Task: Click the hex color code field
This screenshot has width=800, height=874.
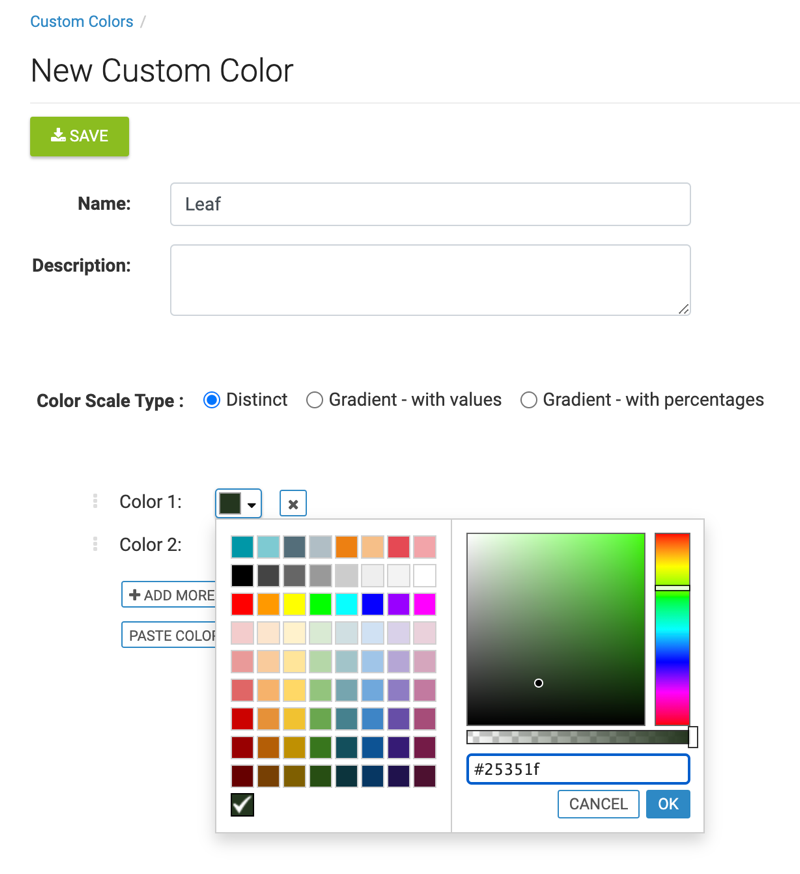Action: (578, 769)
